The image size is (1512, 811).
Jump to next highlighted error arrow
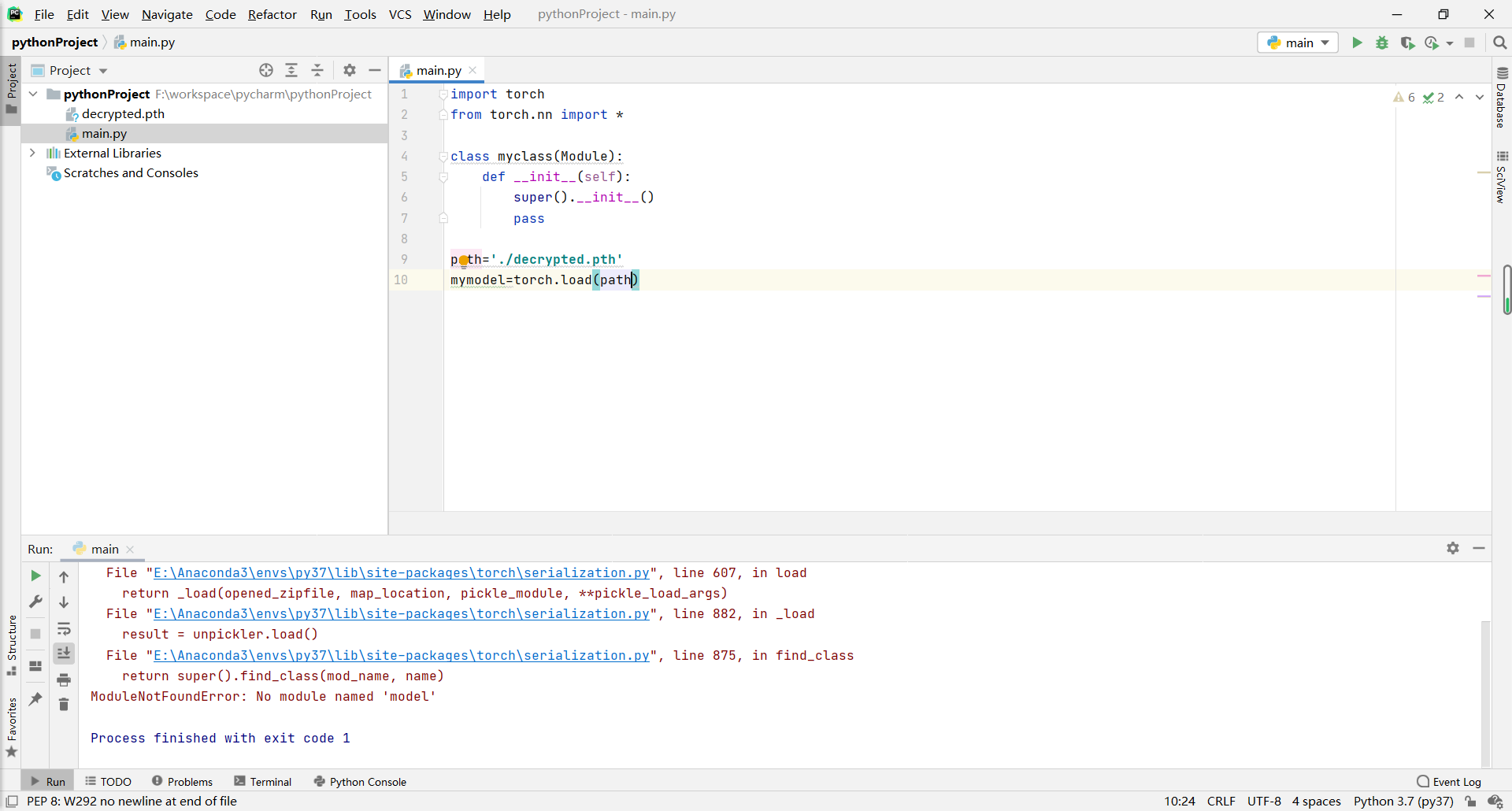pos(1479,97)
